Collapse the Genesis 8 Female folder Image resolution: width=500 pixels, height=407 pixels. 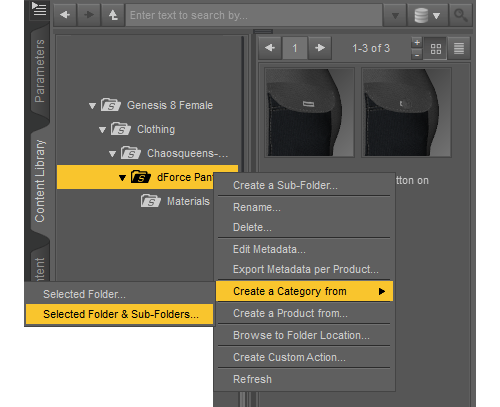(92, 106)
